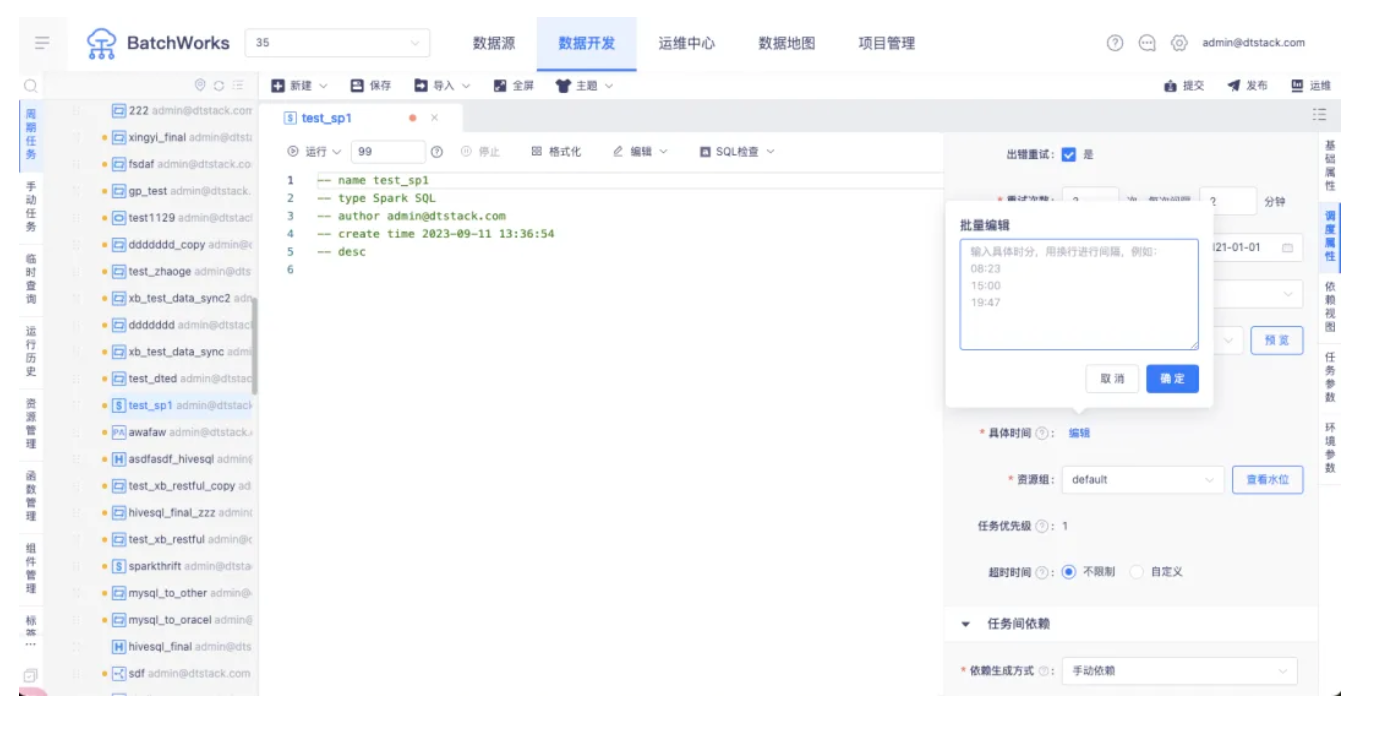The height and width of the screenshot is (732, 1382).
Task: Switch to 数据源 top navigation tab
Action: 494,43
